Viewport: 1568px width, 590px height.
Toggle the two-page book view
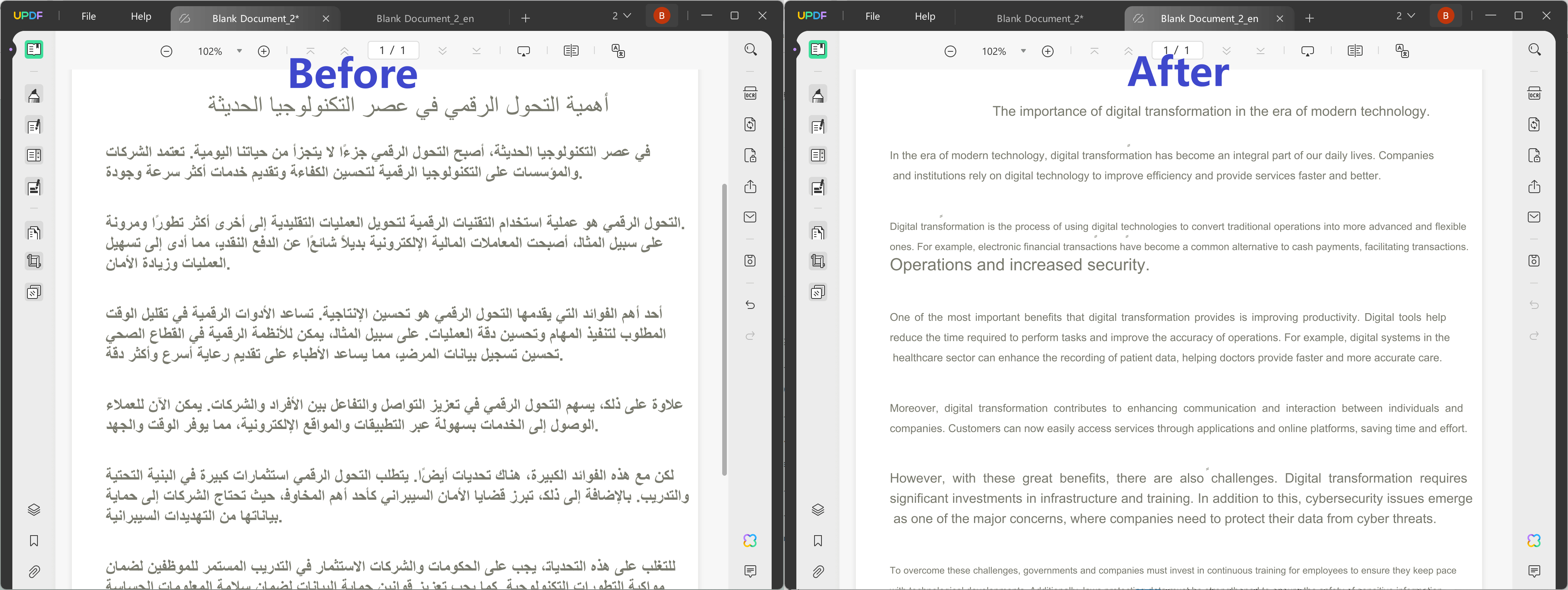click(571, 51)
